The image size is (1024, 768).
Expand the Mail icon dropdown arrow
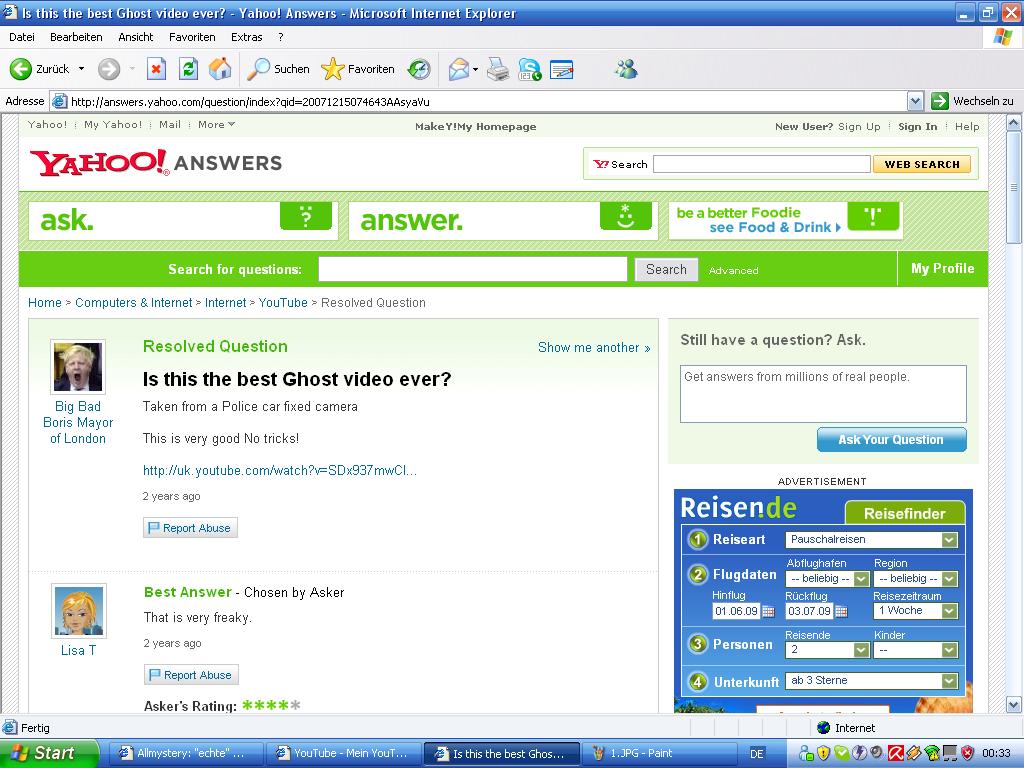[x=475, y=69]
